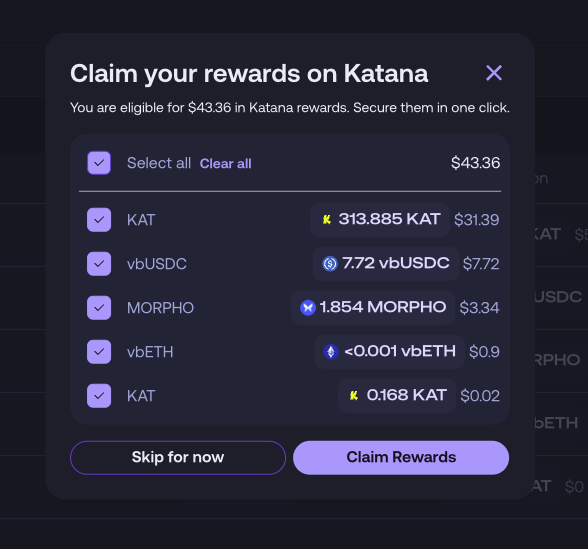
Task: Click the blue MORPHO butterfly icon
Action: click(x=308, y=308)
